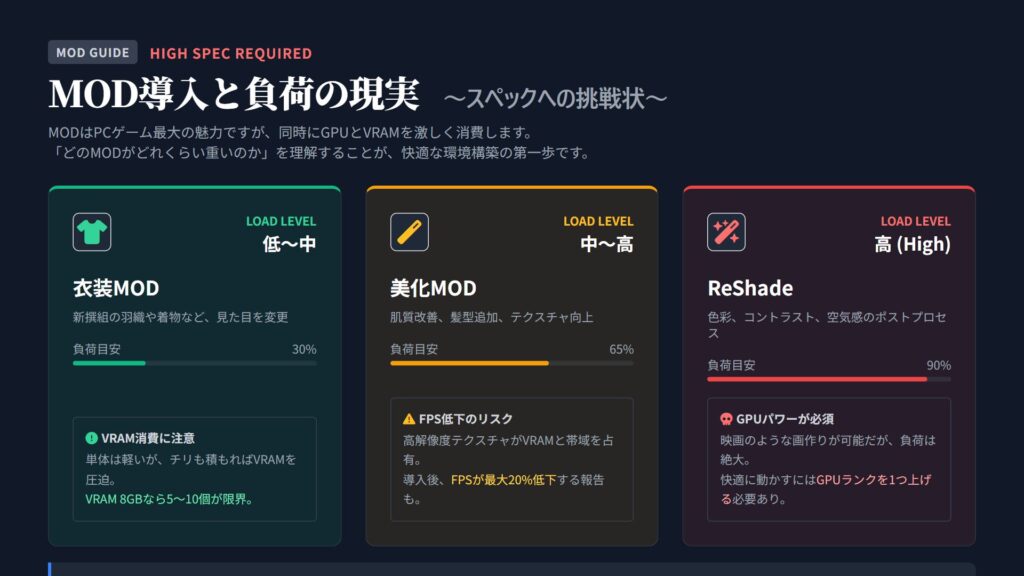Select the ReShade card heading
Image resolution: width=1024 pixels, height=576 pixels.
tap(750, 289)
